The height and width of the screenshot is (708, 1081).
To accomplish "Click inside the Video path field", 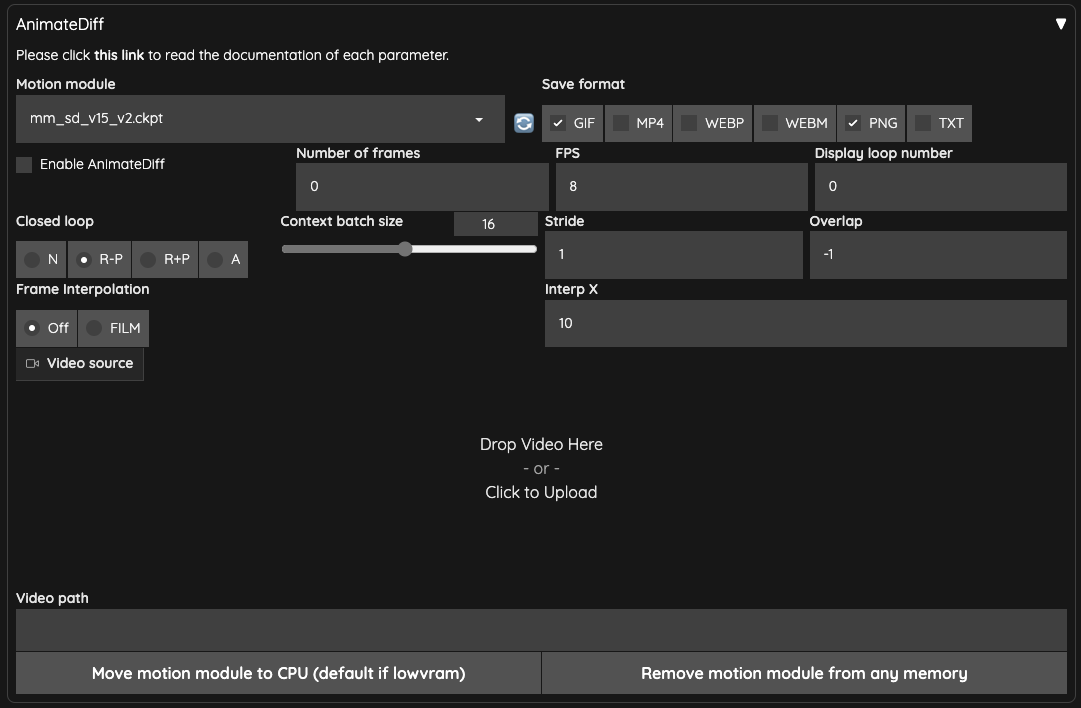I will [540, 628].
